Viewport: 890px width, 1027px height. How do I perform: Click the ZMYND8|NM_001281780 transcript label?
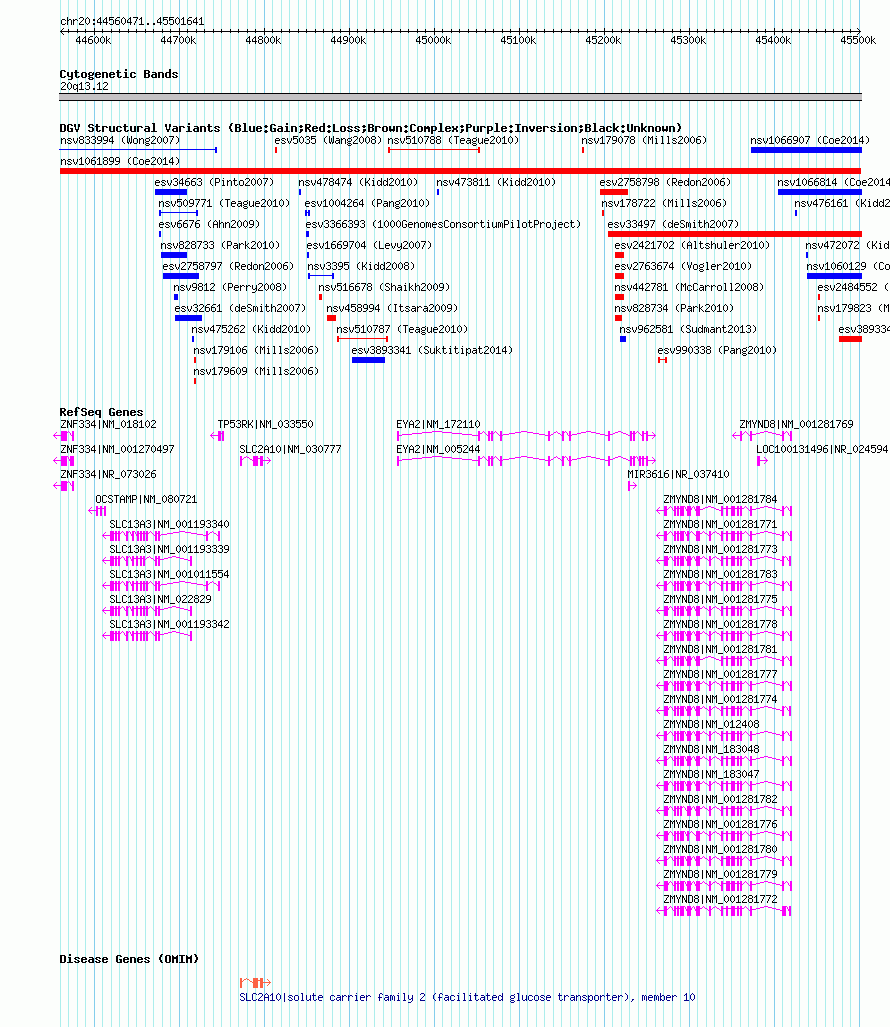pos(720,850)
